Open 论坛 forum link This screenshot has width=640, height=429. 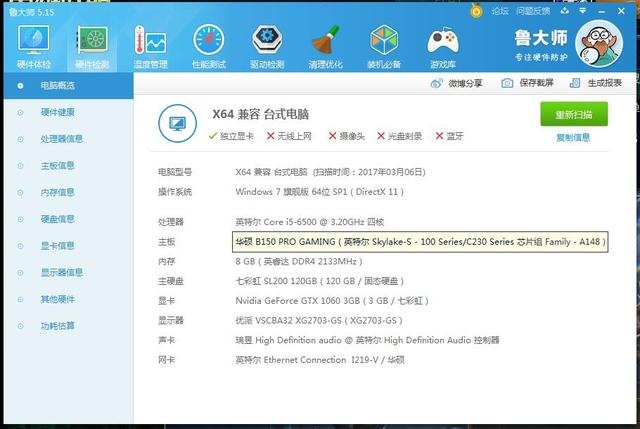click(x=500, y=11)
